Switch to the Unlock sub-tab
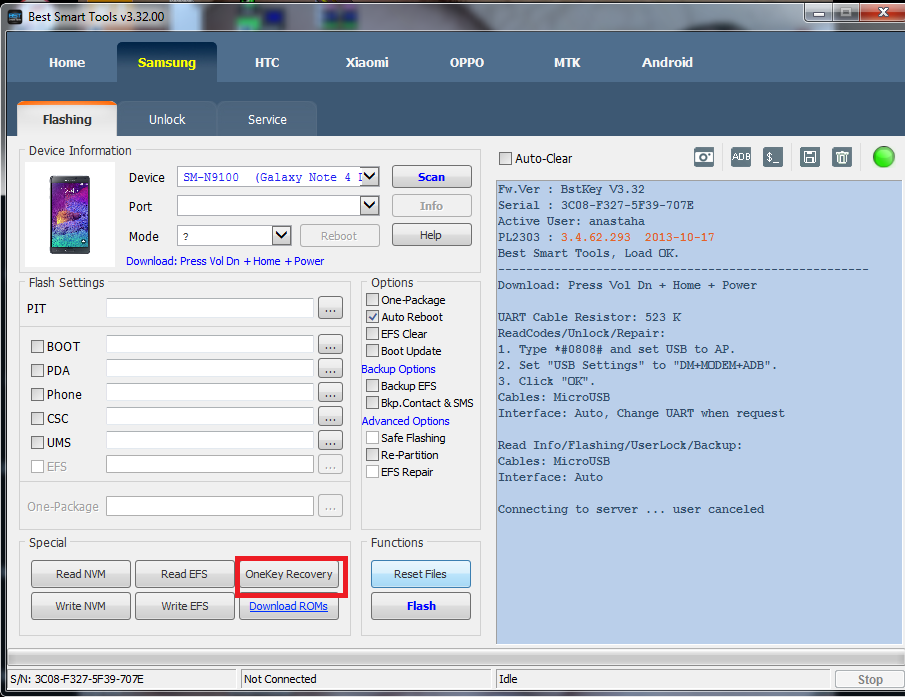The width and height of the screenshot is (905, 697). pyautogui.click(x=167, y=119)
